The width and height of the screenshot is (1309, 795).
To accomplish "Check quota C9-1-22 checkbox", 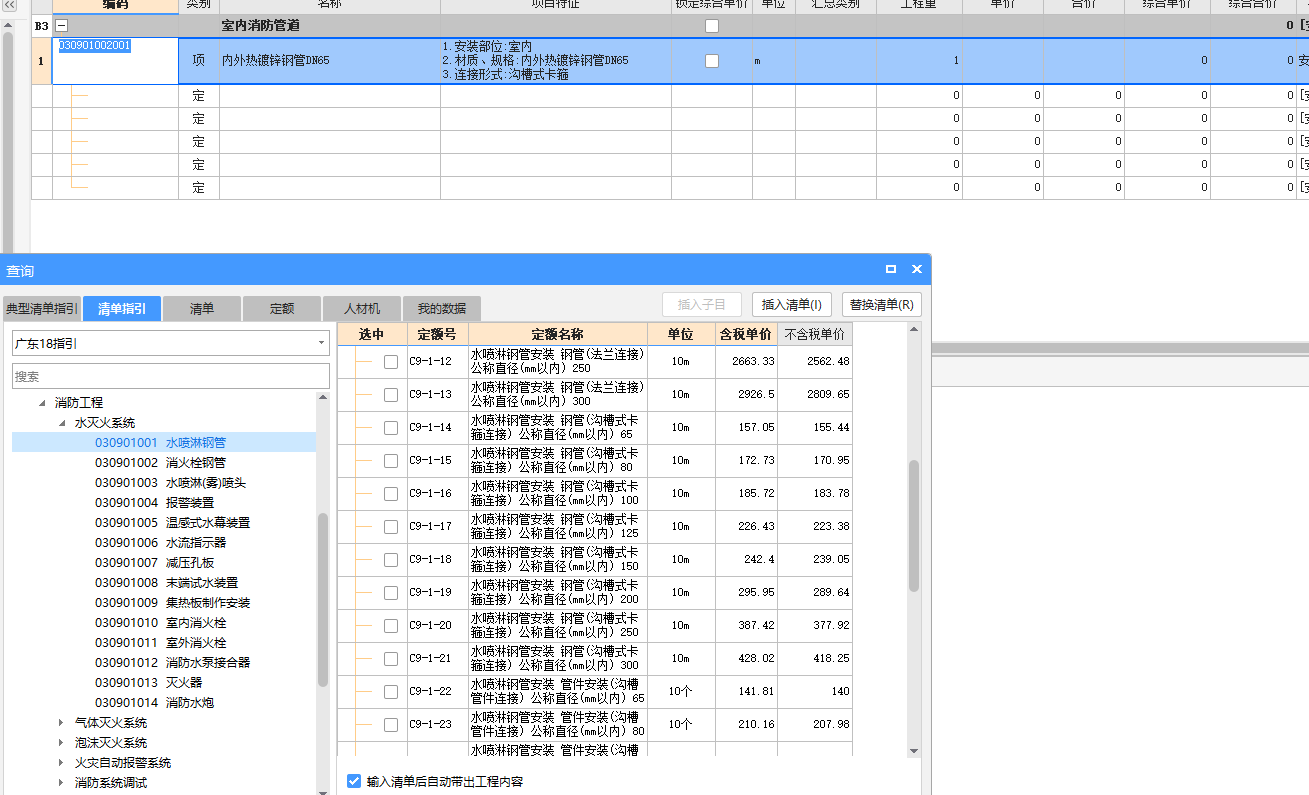I will pos(391,692).
